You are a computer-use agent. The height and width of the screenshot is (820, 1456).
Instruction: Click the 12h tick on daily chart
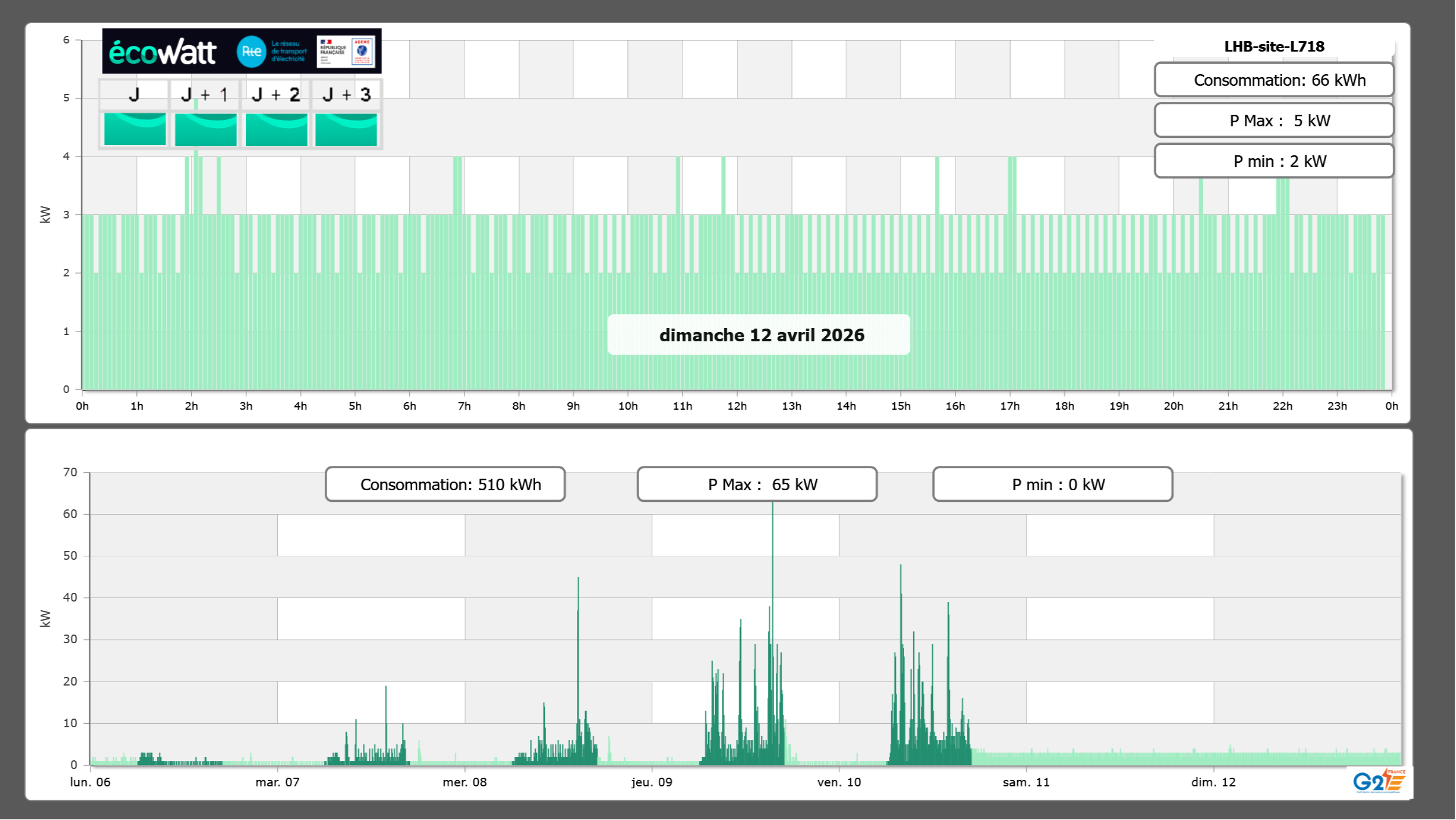point(737,406)
